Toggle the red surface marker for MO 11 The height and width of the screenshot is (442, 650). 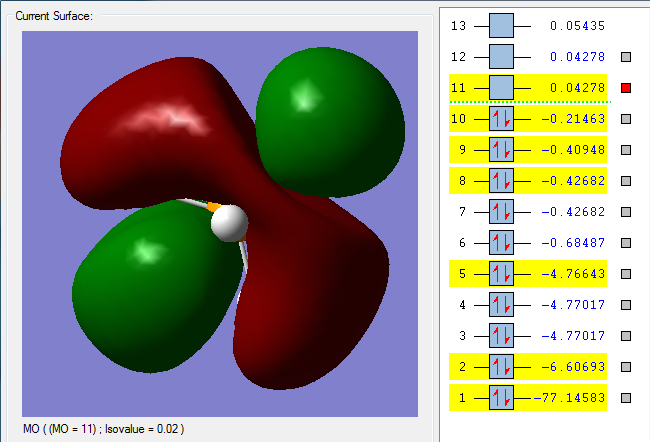626,88
